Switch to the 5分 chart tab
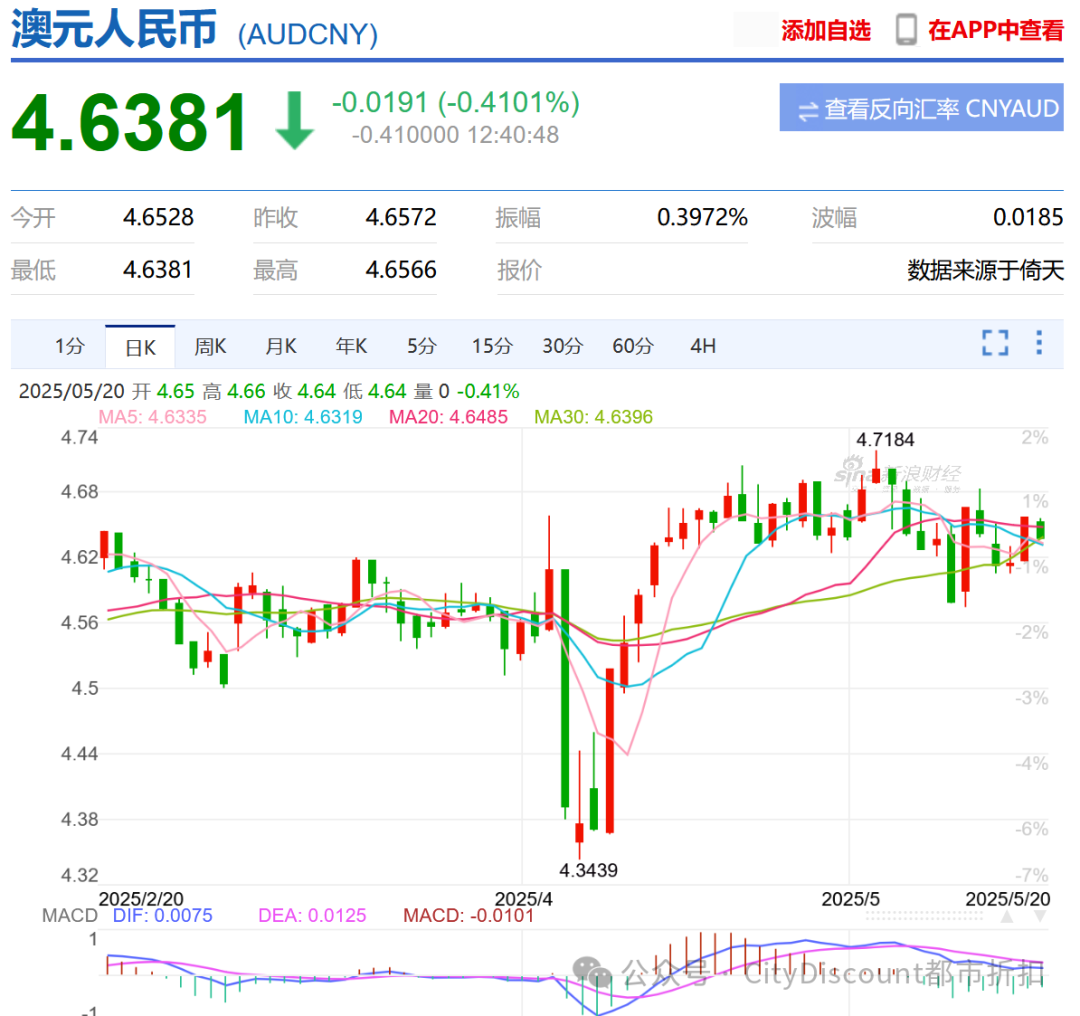Screen dimensions: 1080x1016 (x=422, y=346)
